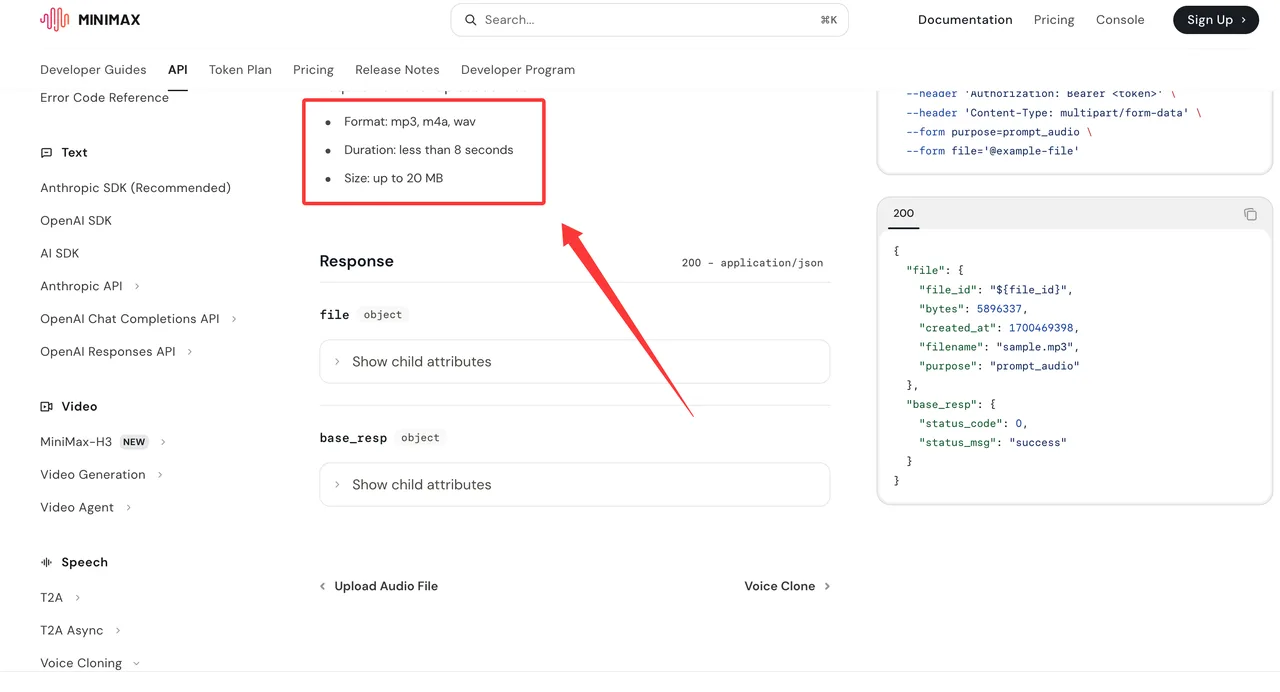Viewport: 1280px width, 692px height.
Task: Click the "--form file='@example-file'" code line
Action: tap(993, 151)
